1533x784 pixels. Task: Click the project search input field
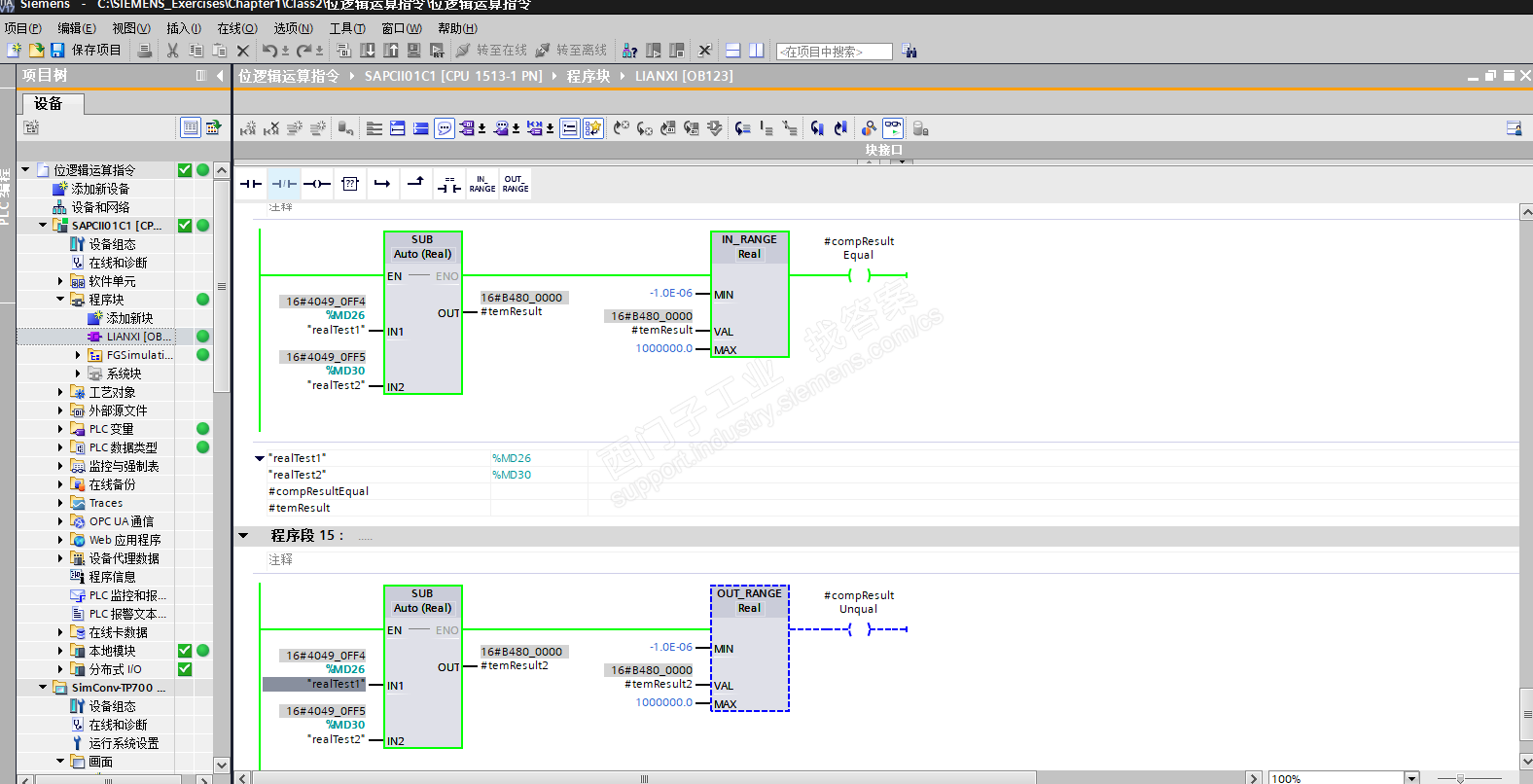(x=835, y=52)
